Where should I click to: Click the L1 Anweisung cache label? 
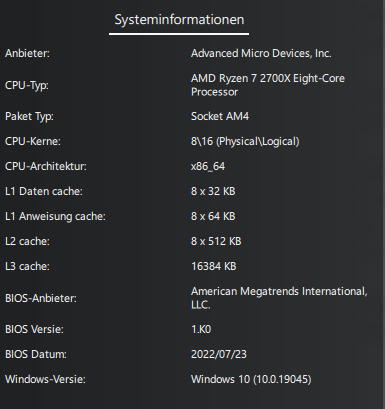coord(55,216)
